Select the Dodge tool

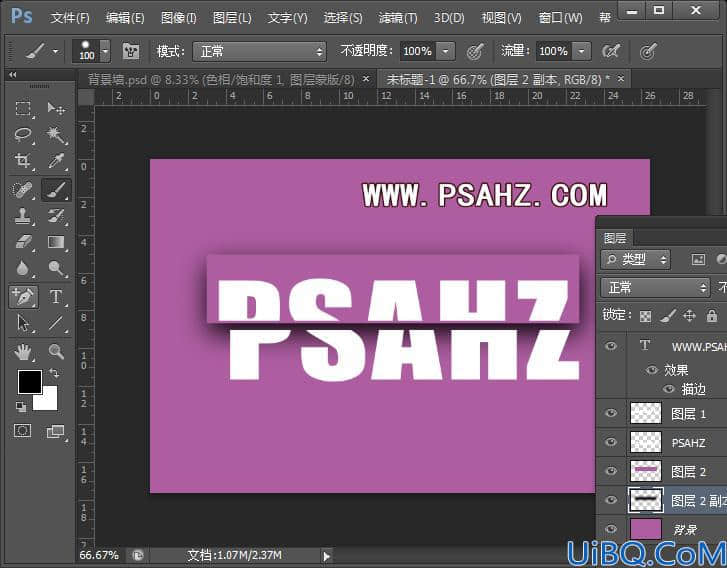(x=56, y=268)
